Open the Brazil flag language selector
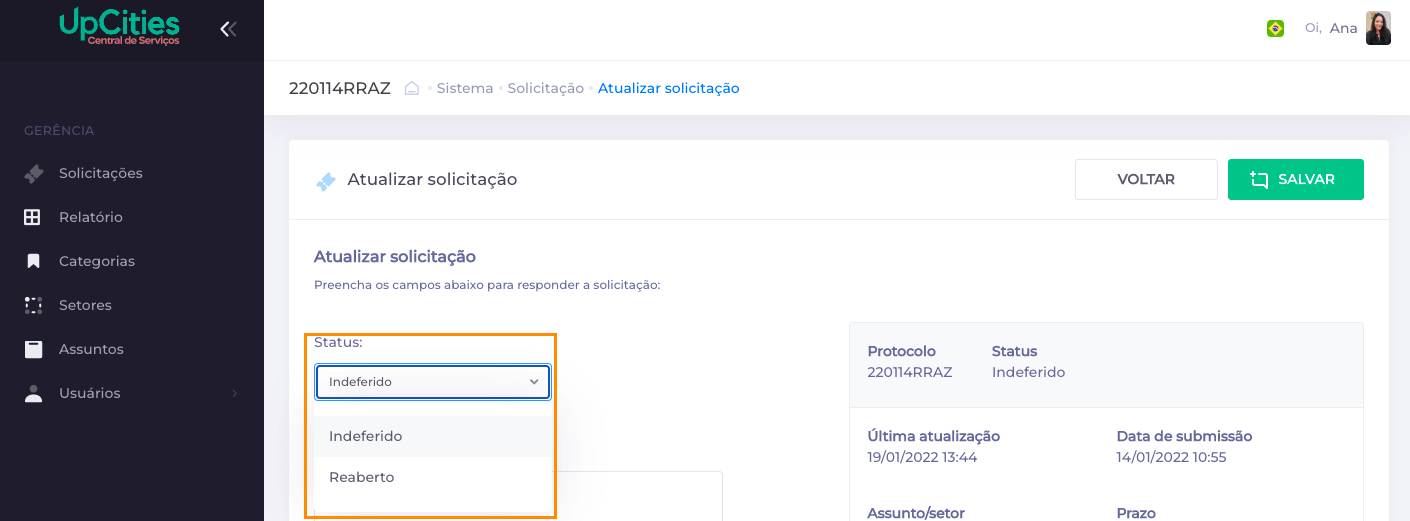Viewport: 1410px width, 521px height. [x=1275, y=28]
